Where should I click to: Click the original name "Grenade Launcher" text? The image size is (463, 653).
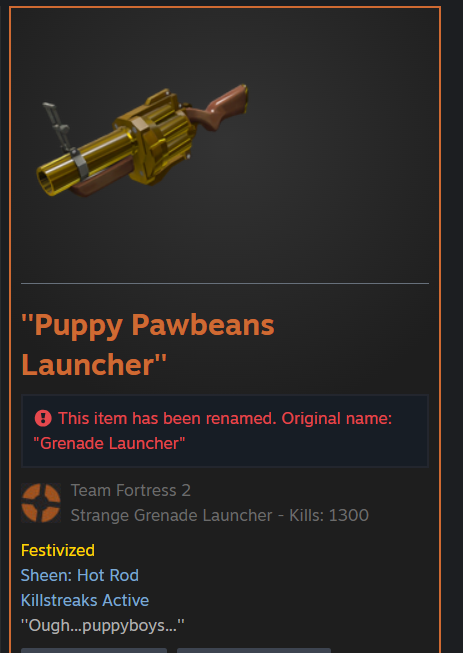tap(109, 443)
